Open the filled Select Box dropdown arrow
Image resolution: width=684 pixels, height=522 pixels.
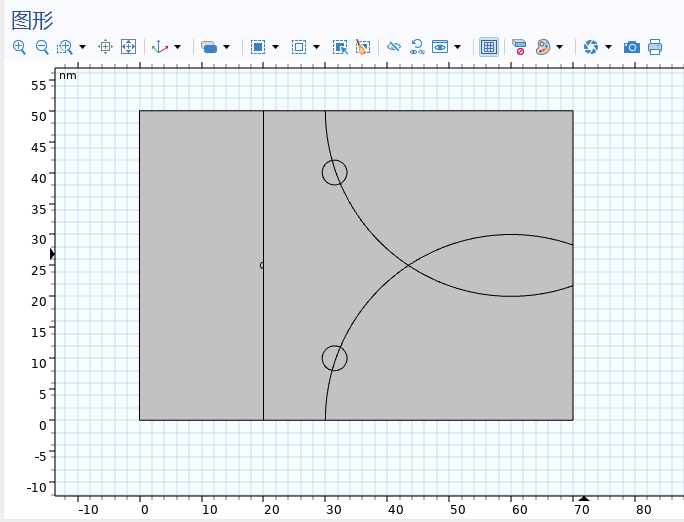click(x=275, y=47)
